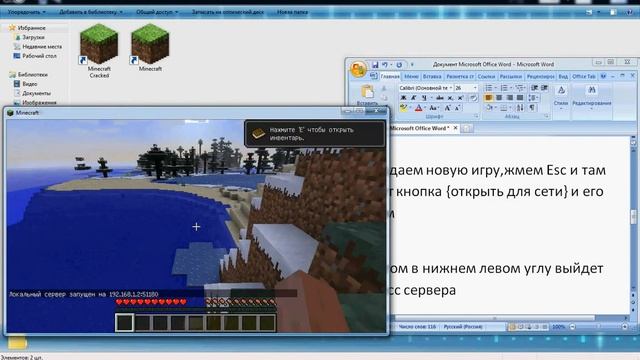640x360 pixels.
Task: Open the Styles (Стили) gallery
Action: click(x=561, y=96)
